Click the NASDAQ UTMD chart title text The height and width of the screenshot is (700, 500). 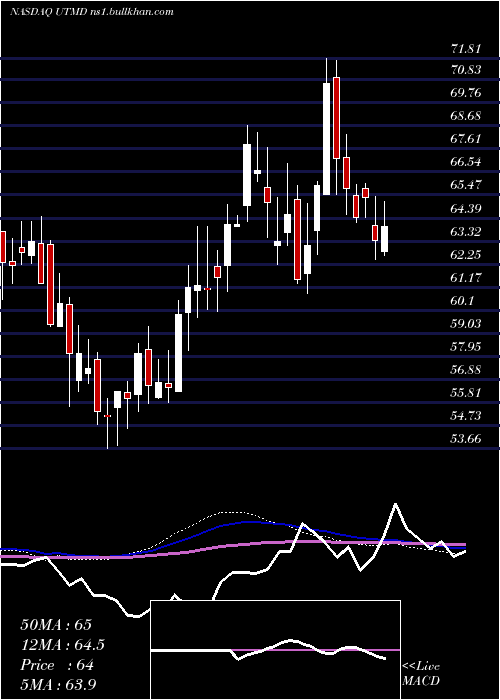(x=92, y=12)
